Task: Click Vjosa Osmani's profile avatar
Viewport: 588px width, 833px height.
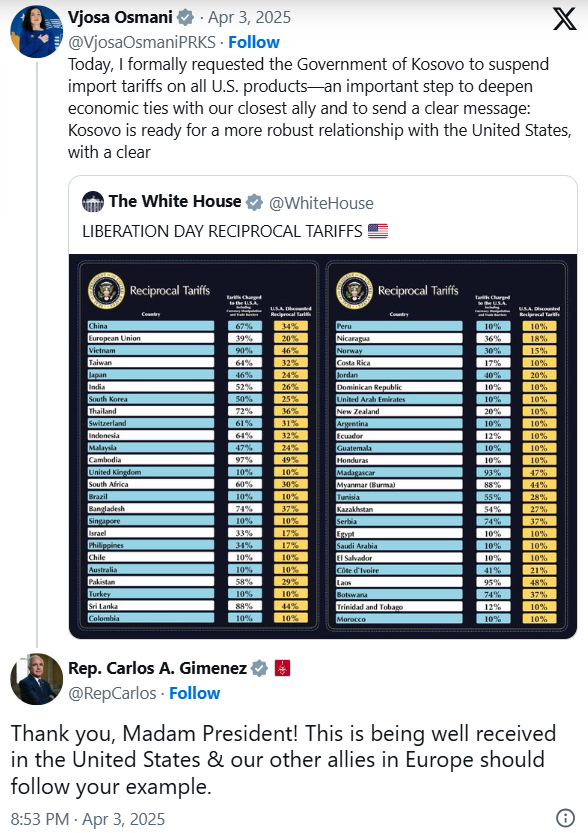Action: (x=37, y=31)
